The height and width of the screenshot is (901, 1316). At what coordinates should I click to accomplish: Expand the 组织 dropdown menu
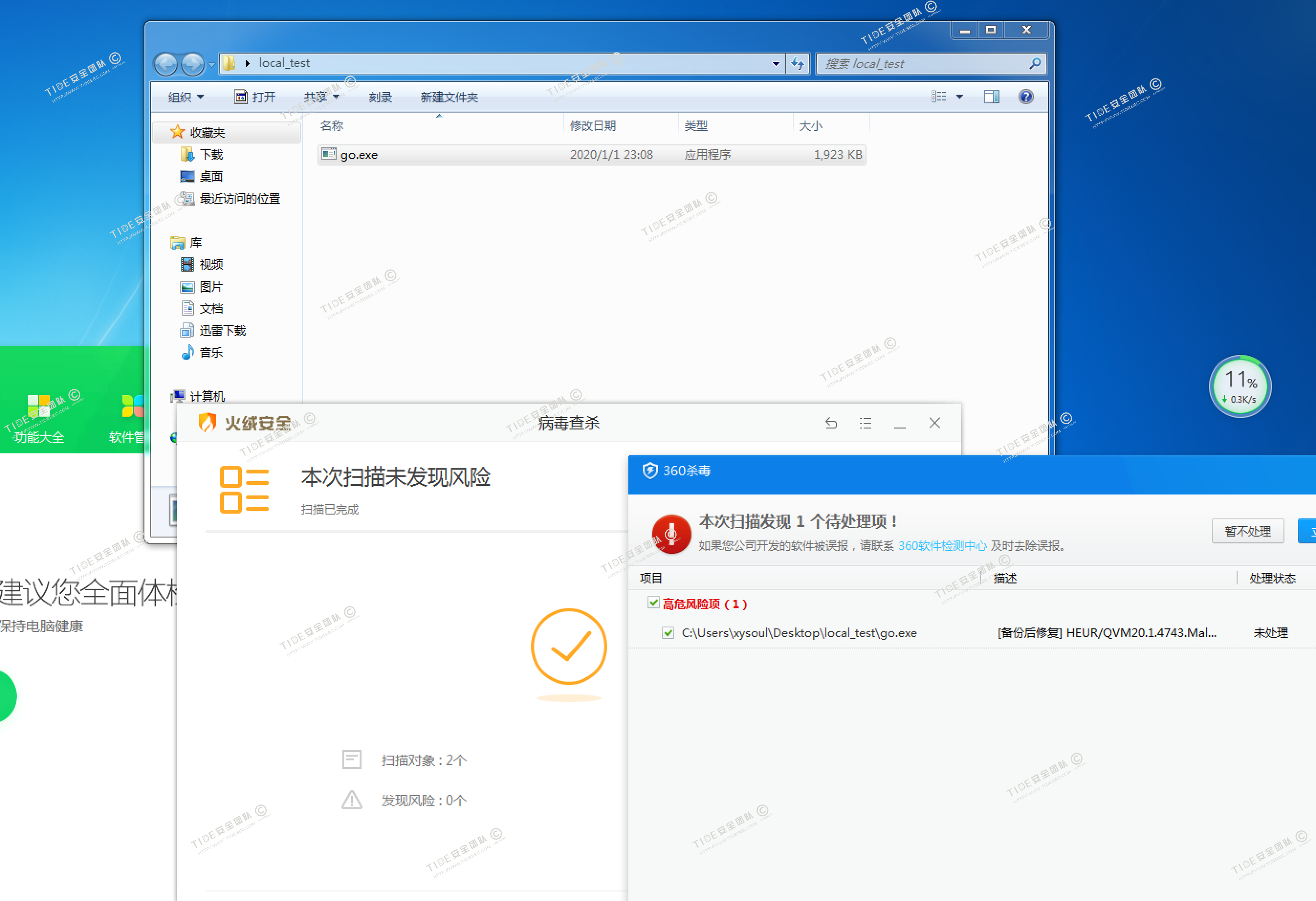(x=186, y=97)
